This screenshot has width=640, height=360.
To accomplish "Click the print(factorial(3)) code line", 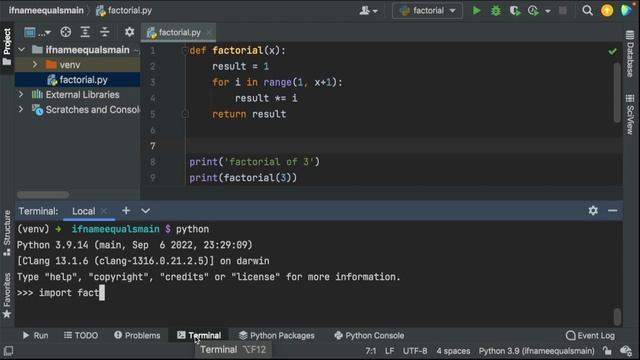I will point(243,178).
